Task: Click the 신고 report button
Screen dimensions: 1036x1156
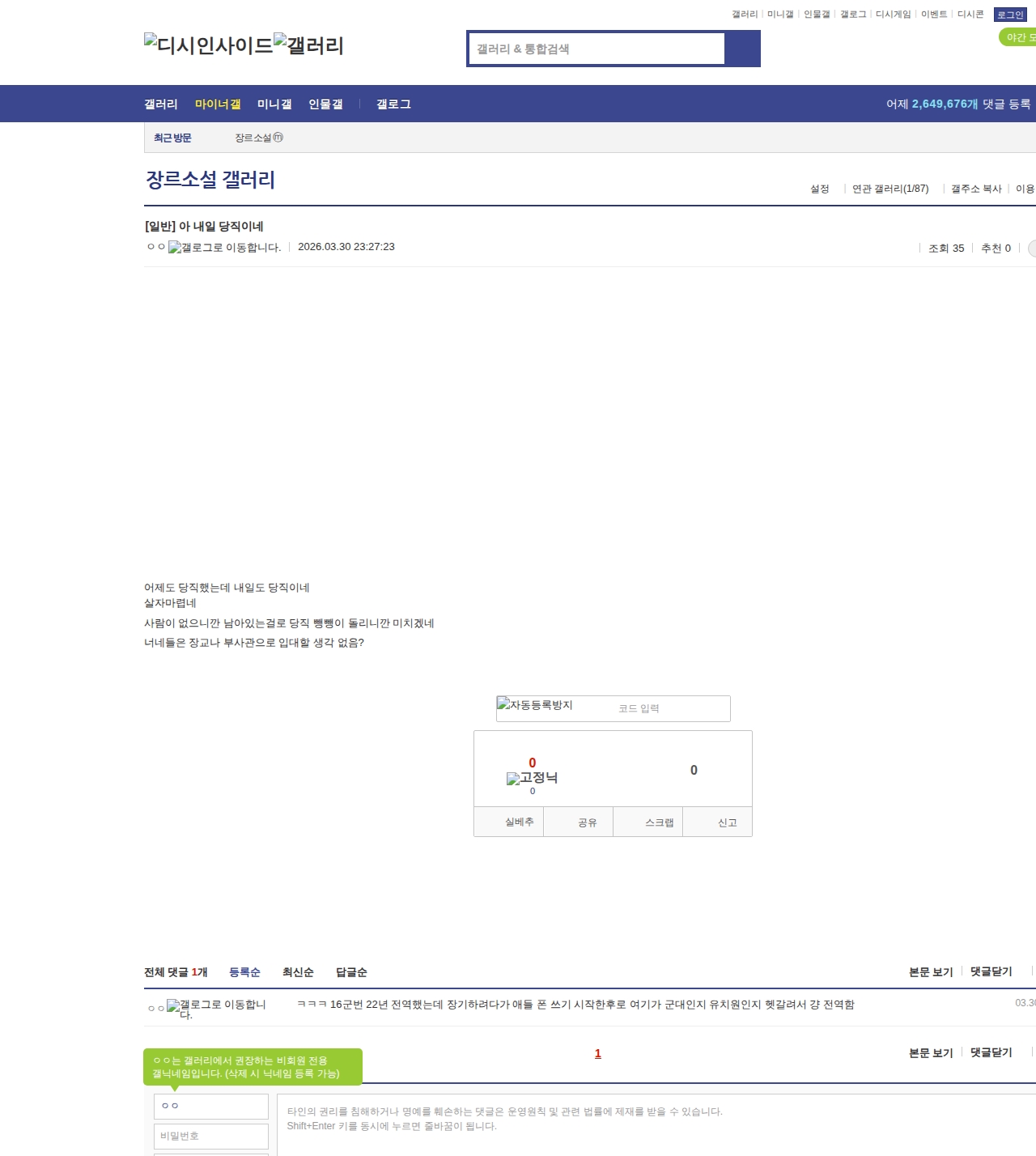Action: 727,822
